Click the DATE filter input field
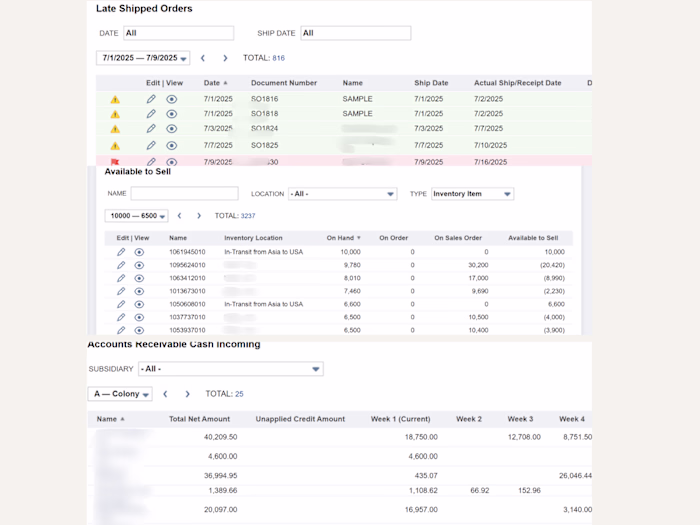Screen dimensions: 700x525 tap(179, 33)
